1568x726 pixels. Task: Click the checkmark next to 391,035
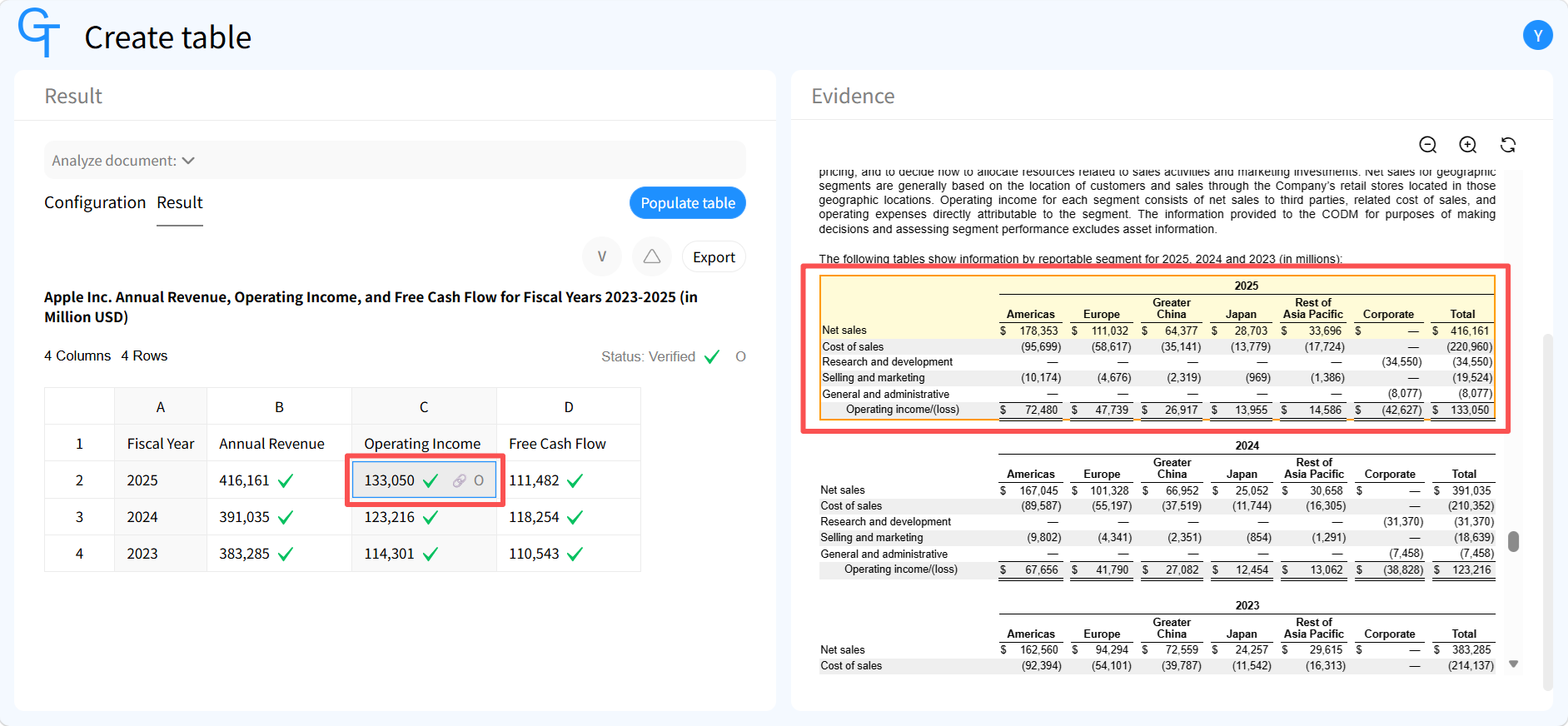point(286,517)
